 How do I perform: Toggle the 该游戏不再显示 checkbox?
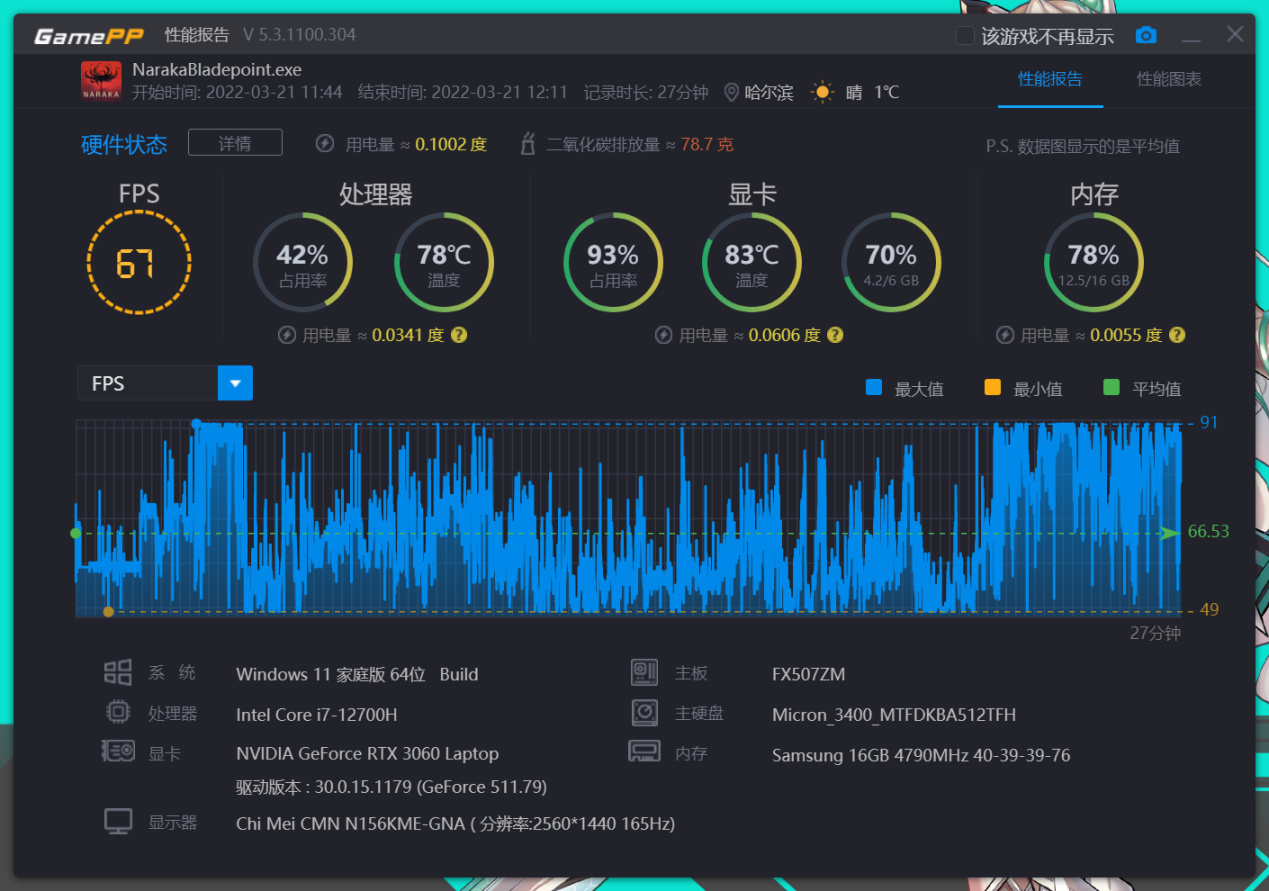click(965, 36)
